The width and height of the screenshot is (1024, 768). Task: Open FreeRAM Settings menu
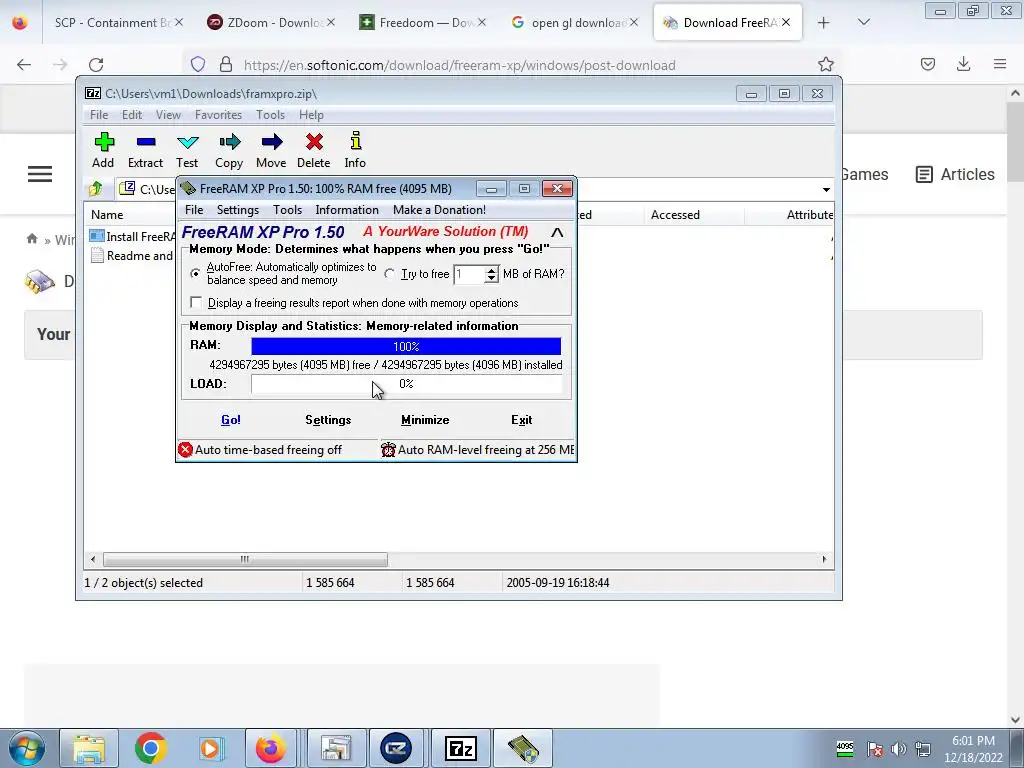point(238,210)
